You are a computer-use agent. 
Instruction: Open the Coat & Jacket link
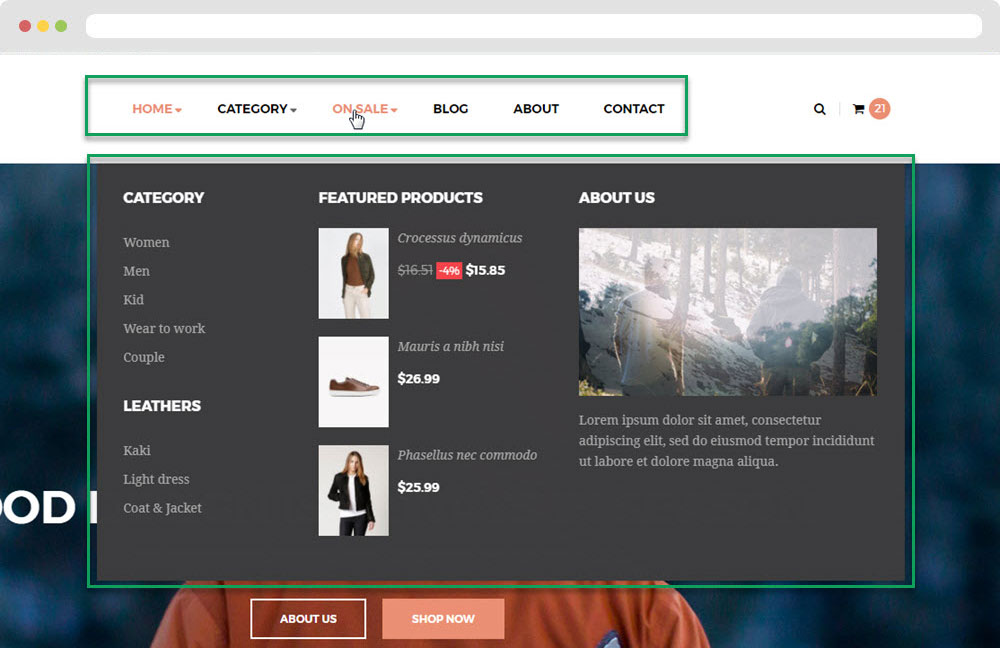[x=162, y=508]
